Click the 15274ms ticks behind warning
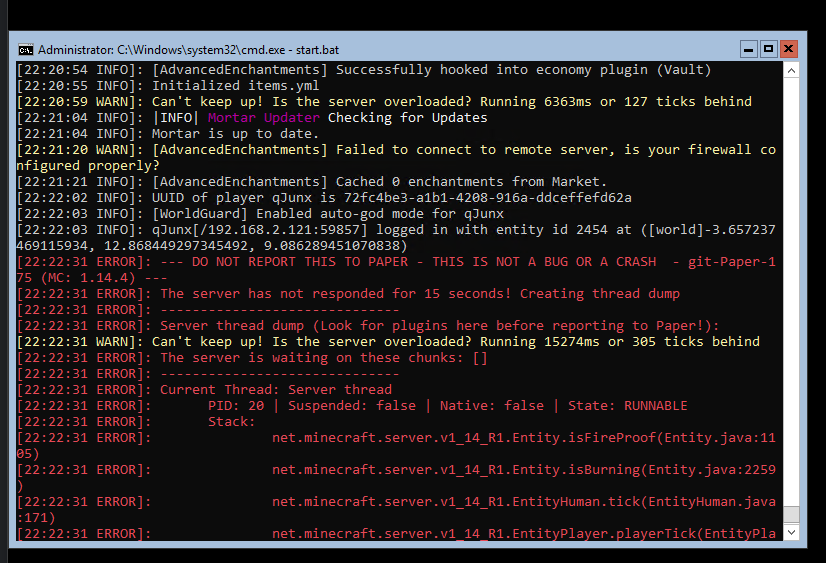This screenshot has height=563, width=826. pyautogui.click(x=388, y=341)
